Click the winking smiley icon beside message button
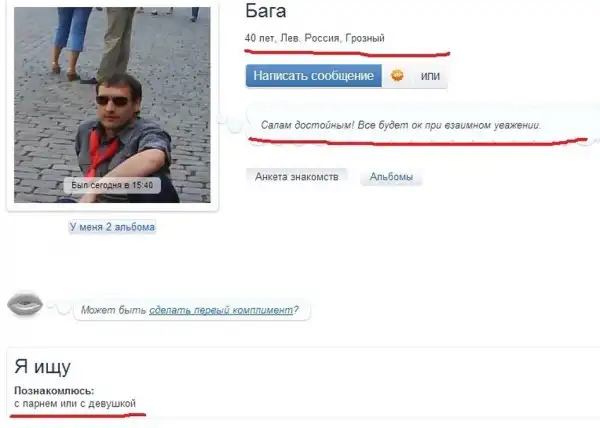The image size is (600, 428). [x=397, y=76]
